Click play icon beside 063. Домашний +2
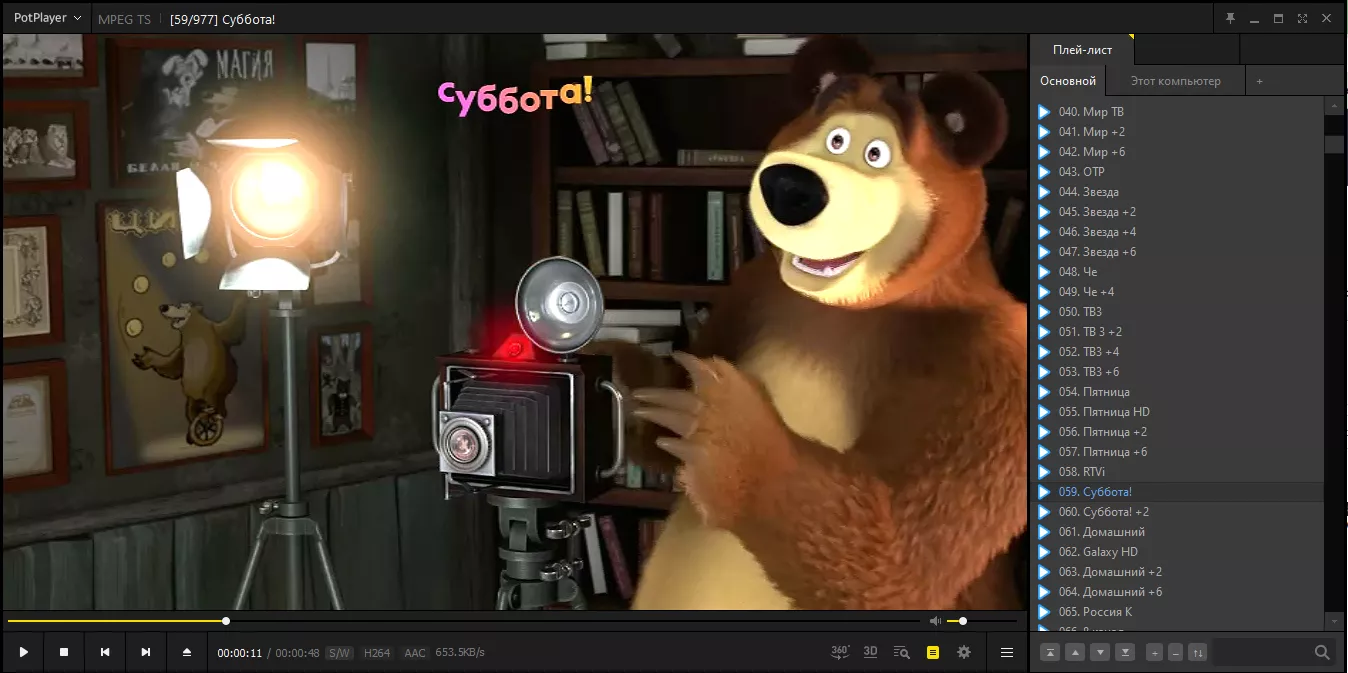The image size is (1348, 673). [x=1044, y=572]
